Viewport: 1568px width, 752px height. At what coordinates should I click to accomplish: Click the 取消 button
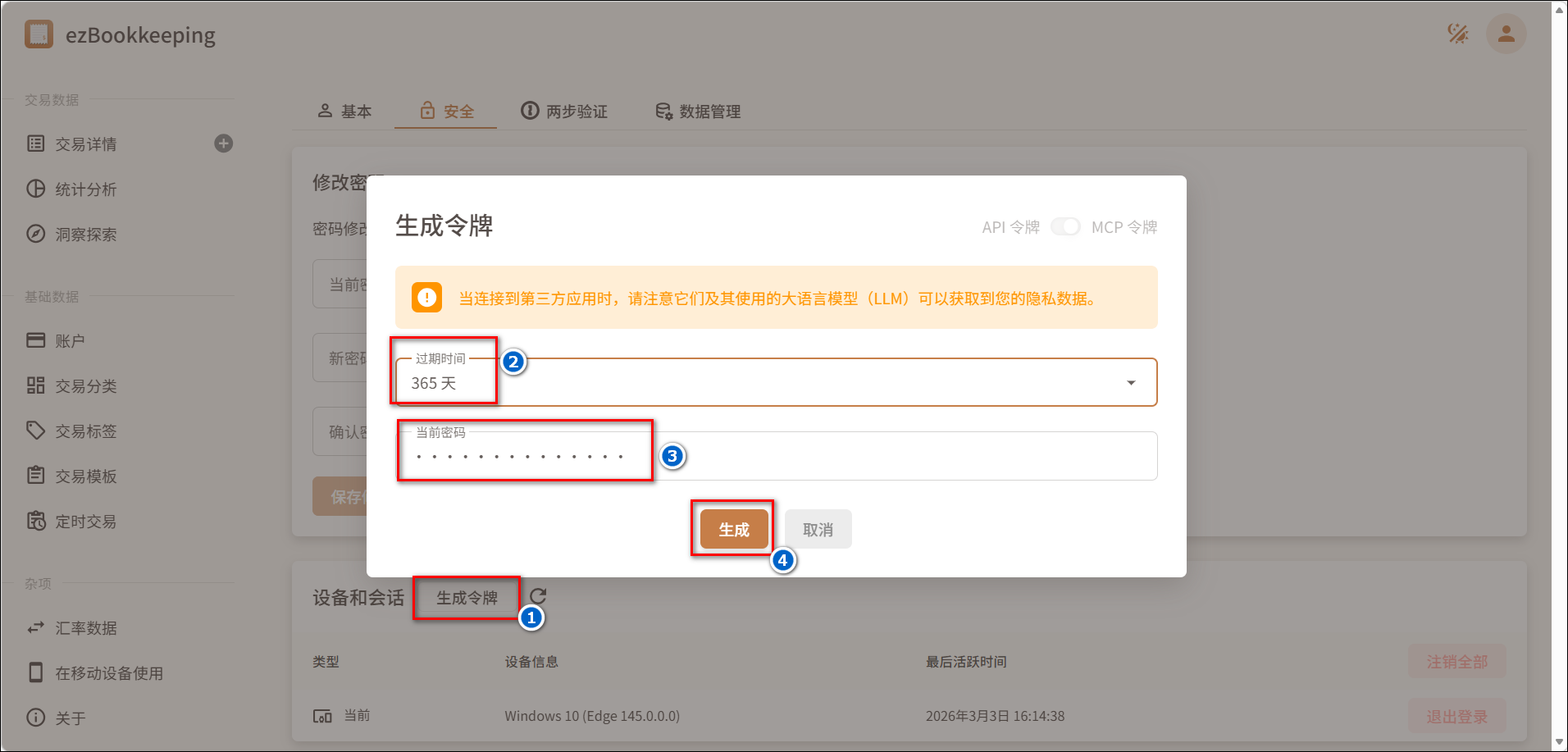tap(818, 530)
